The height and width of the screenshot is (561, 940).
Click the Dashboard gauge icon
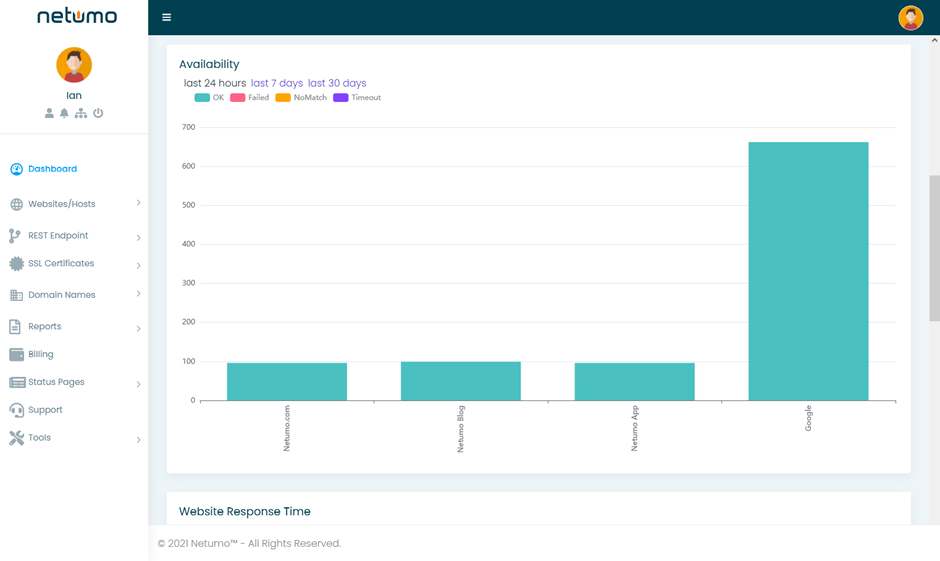tap(17, 169)
